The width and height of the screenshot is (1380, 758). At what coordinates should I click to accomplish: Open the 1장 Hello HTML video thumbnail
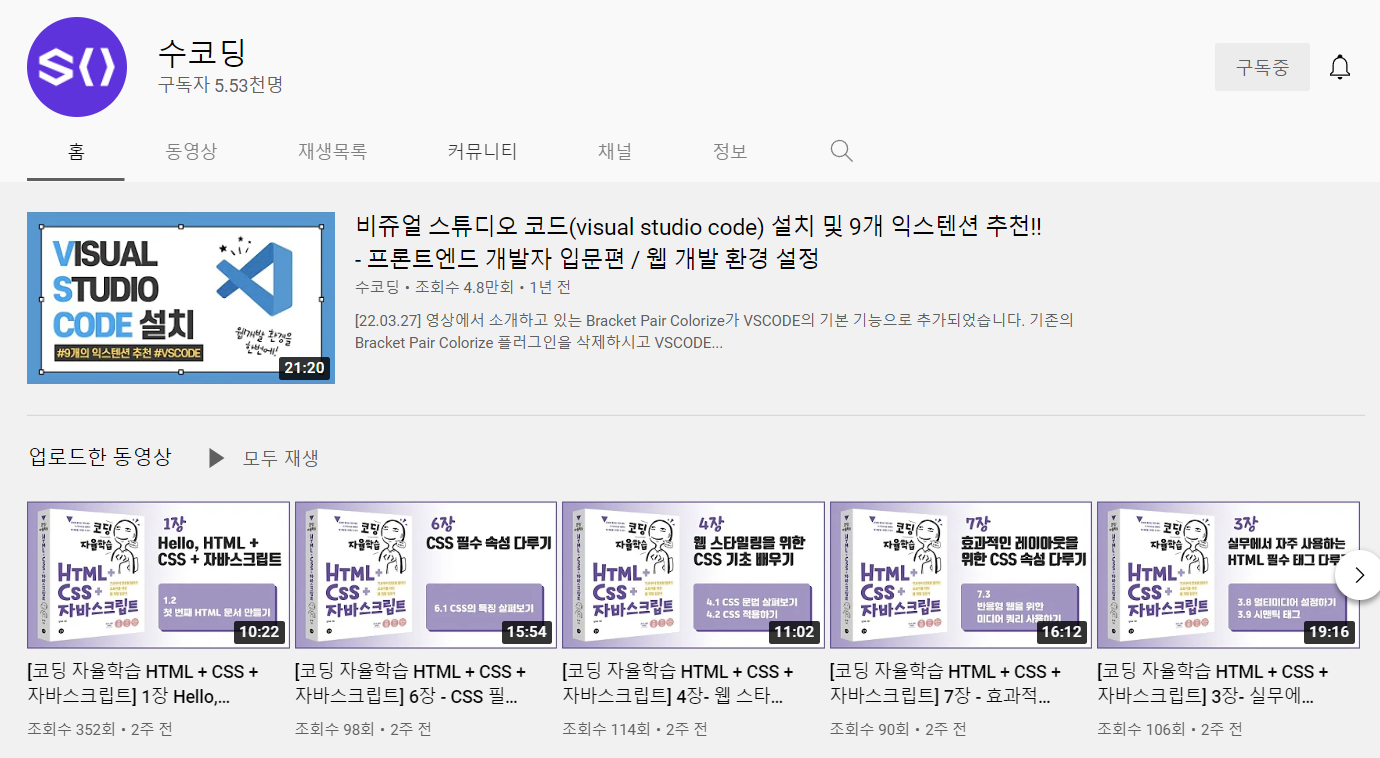coord(158,575)
